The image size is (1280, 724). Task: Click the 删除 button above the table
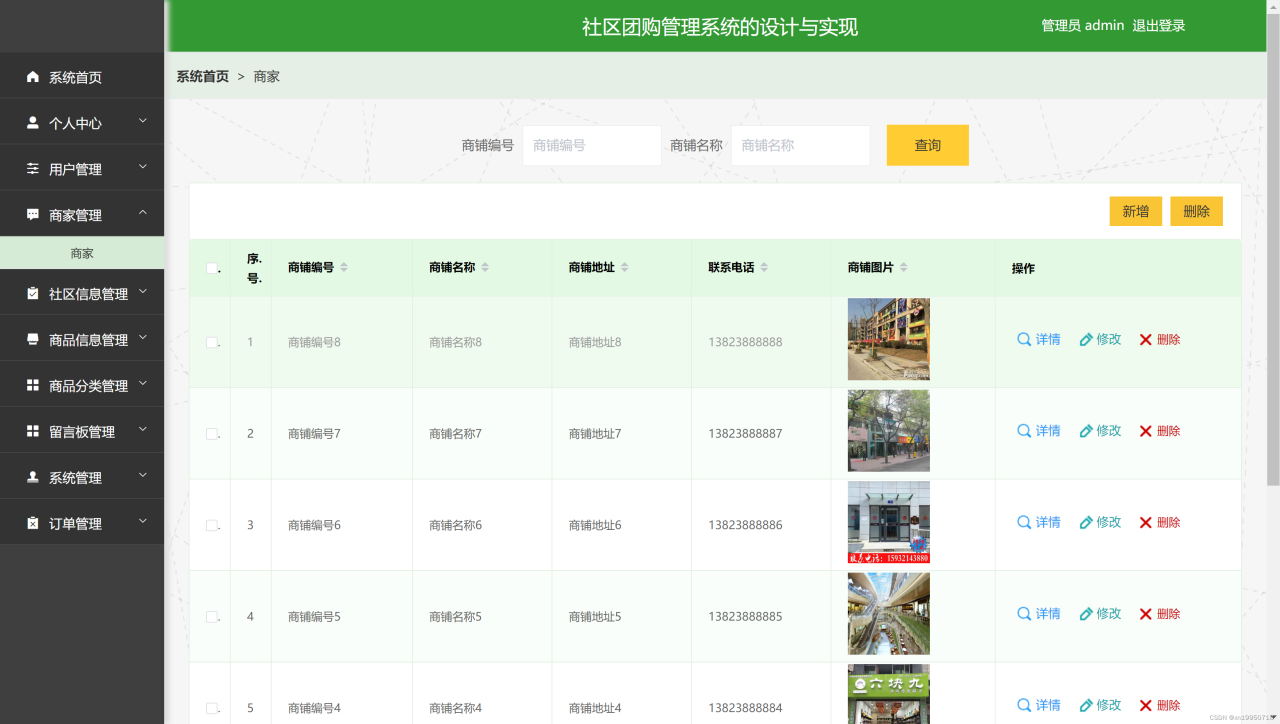(1196, 211)
